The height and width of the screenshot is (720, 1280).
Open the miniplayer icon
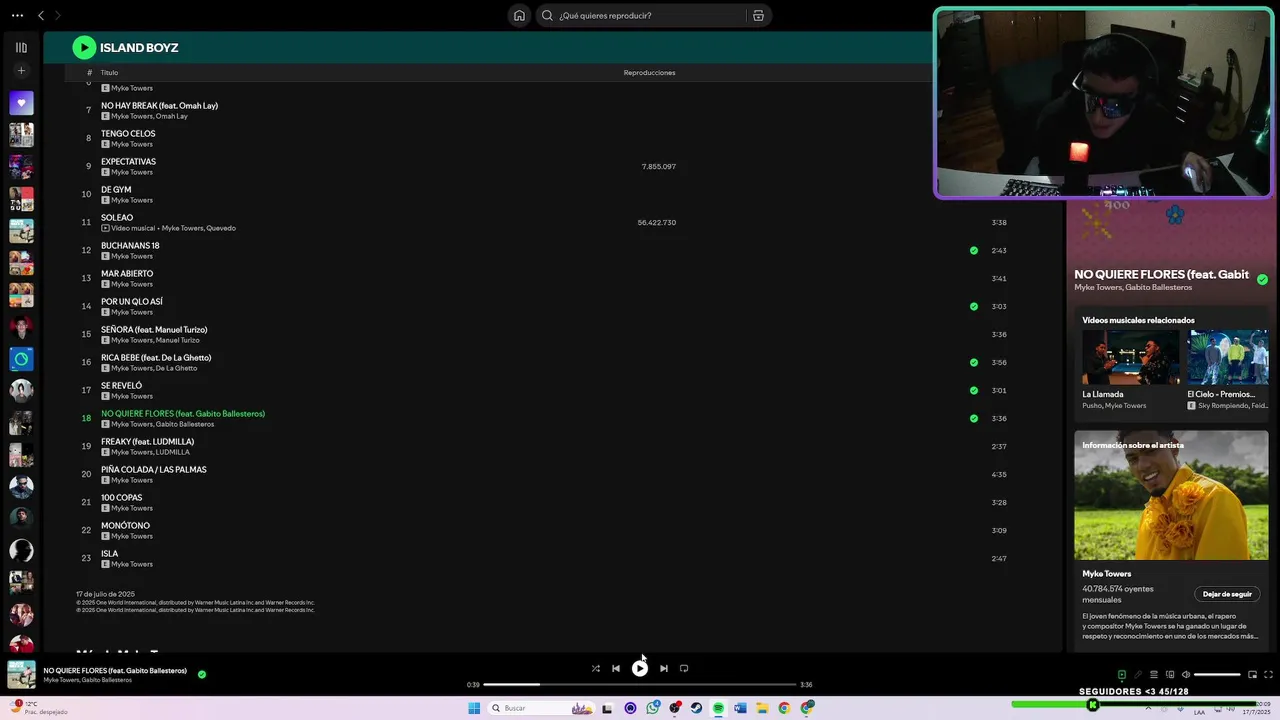(x=1252, y=675)
